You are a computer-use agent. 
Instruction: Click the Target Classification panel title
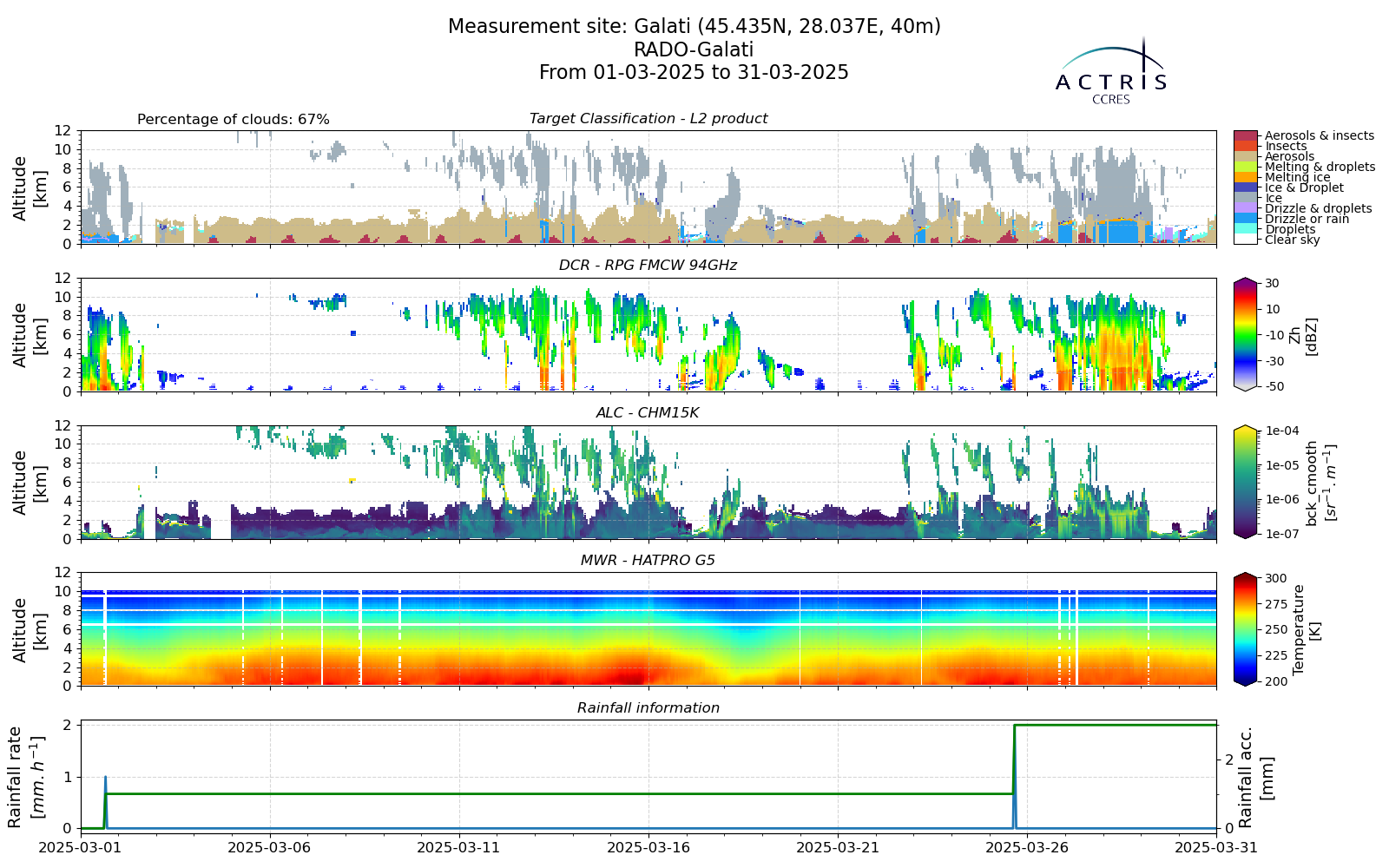point(648,119)
